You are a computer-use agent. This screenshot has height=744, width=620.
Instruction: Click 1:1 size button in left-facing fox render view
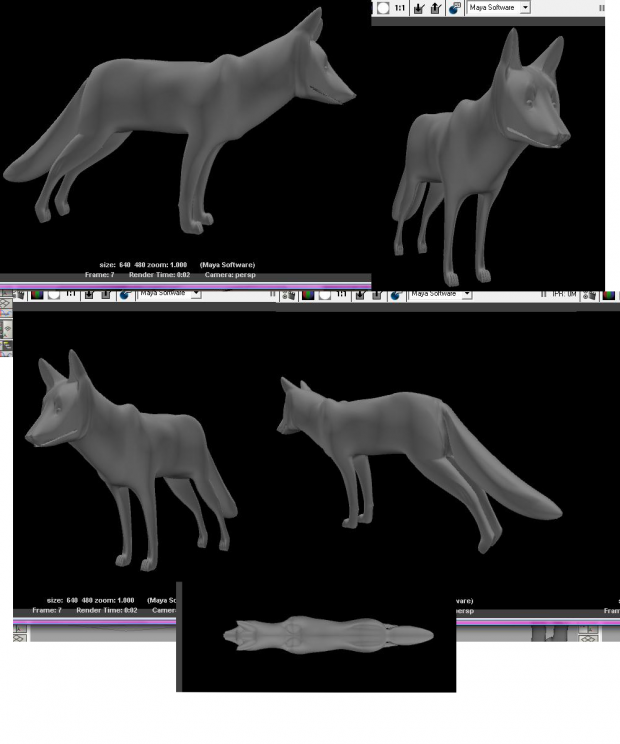pyautogui.click(x=71, y=294)
